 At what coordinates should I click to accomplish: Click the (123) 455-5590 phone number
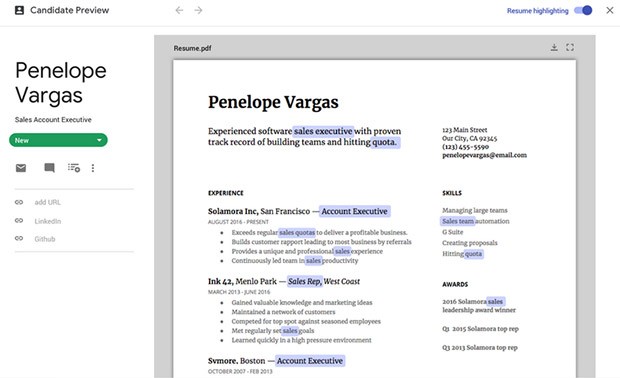[465, 147]
